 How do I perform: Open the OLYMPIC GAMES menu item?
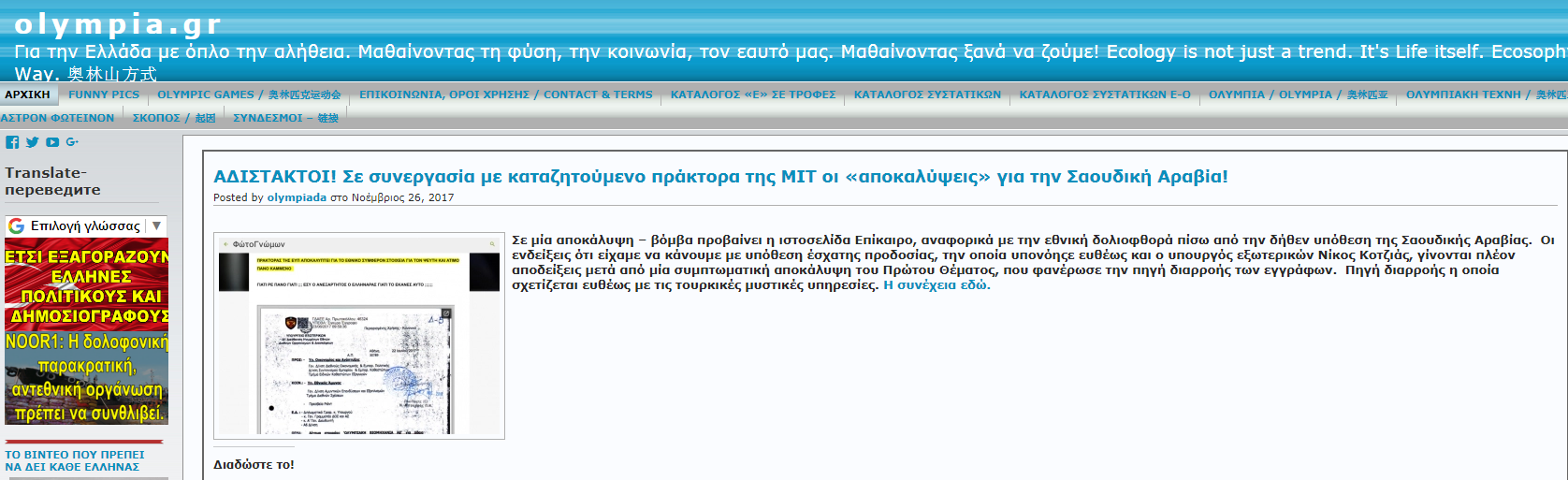click(249, 95)
